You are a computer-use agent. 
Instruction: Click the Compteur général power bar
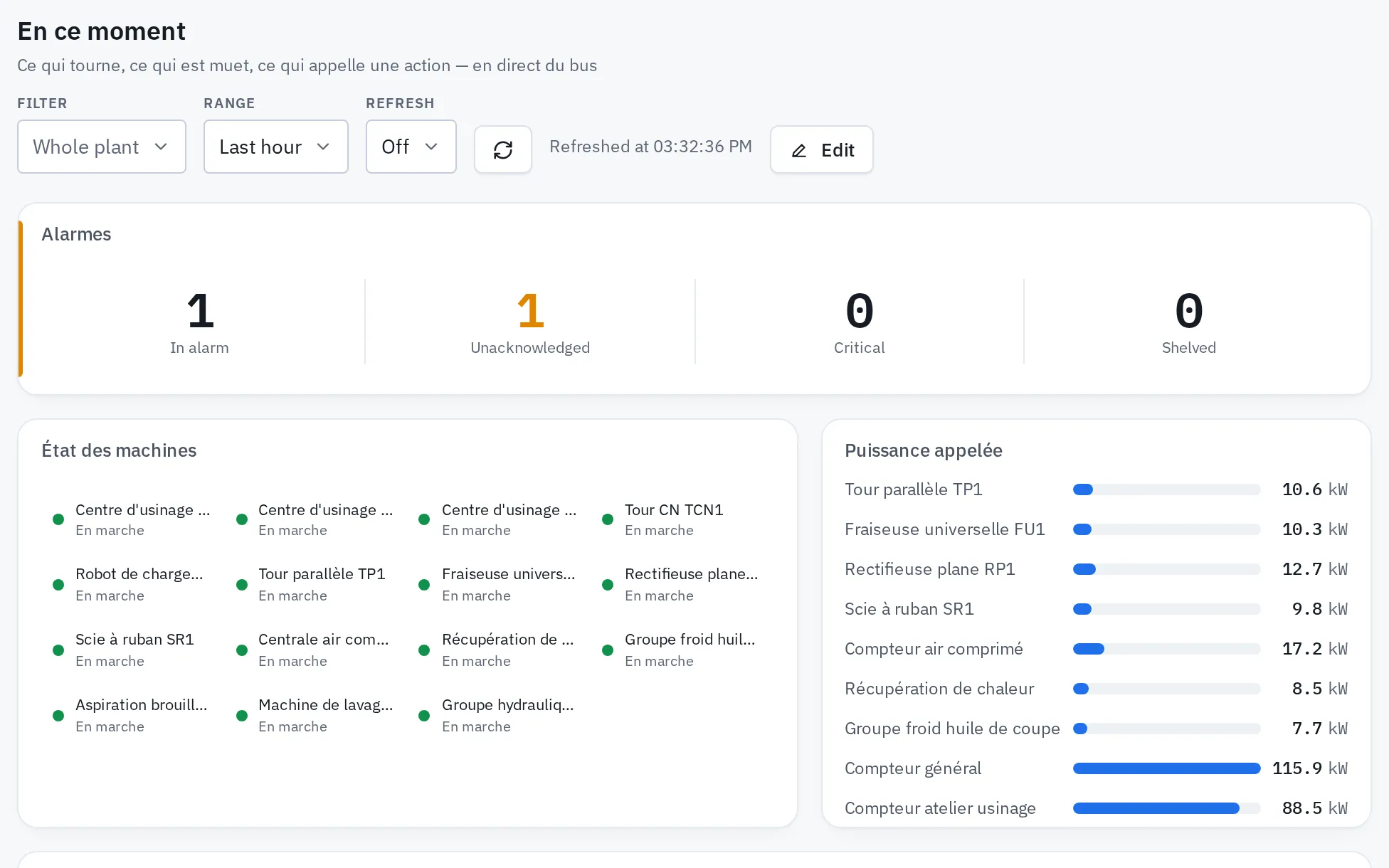point(1167,768)
